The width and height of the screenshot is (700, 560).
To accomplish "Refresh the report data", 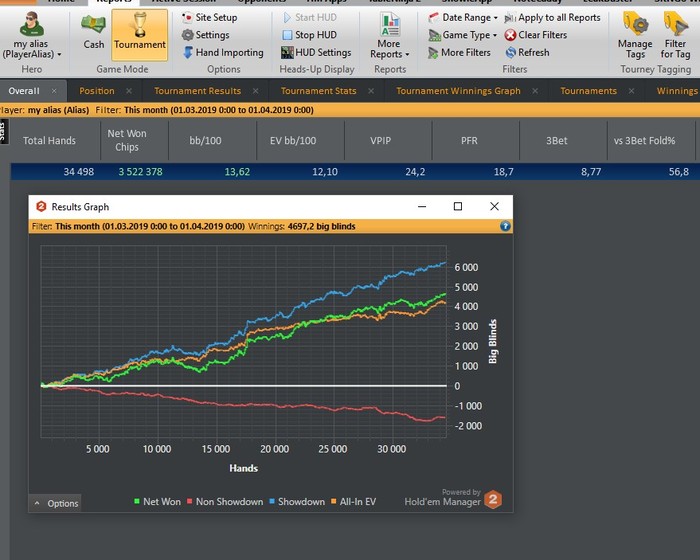I will point(527,53).
